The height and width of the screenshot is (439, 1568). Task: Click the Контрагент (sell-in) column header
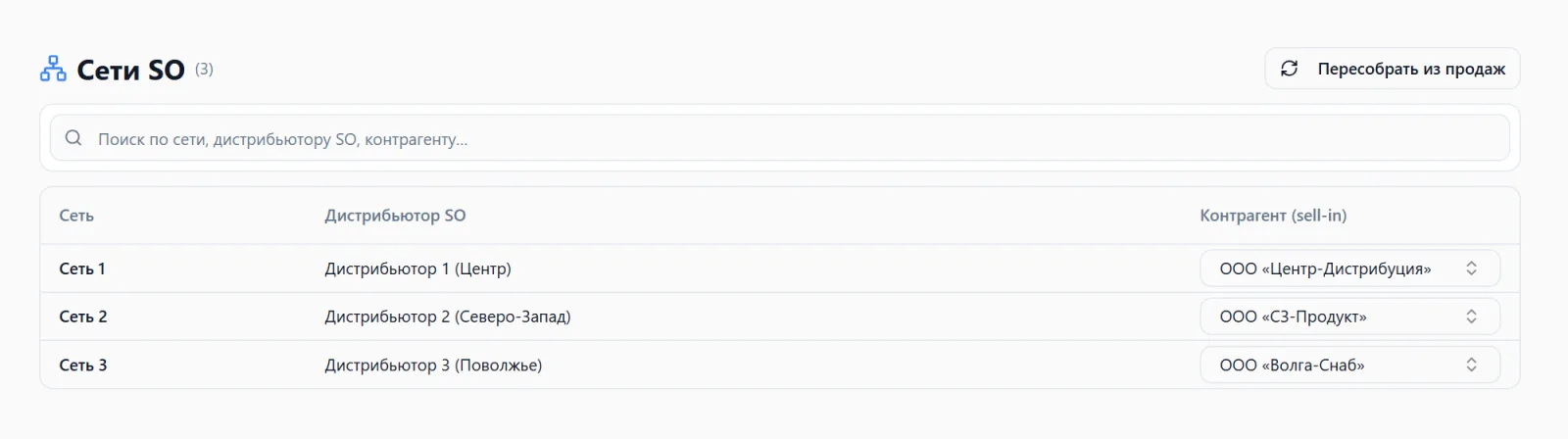click(x=1273, y=216)
